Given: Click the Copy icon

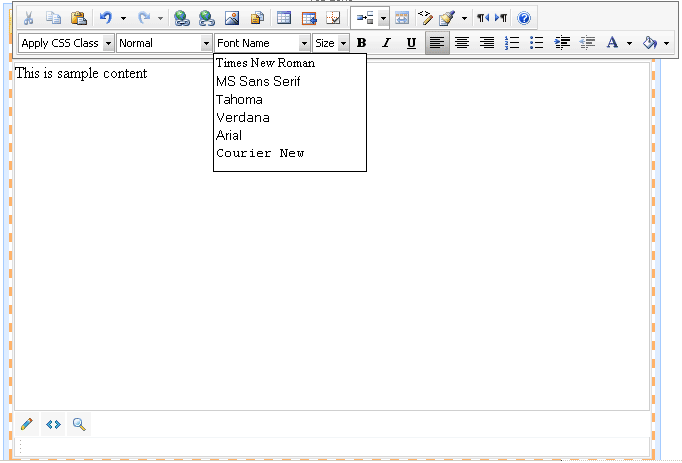Looking at the screenshot, I should pyautogui.click(x=53, y=18).
